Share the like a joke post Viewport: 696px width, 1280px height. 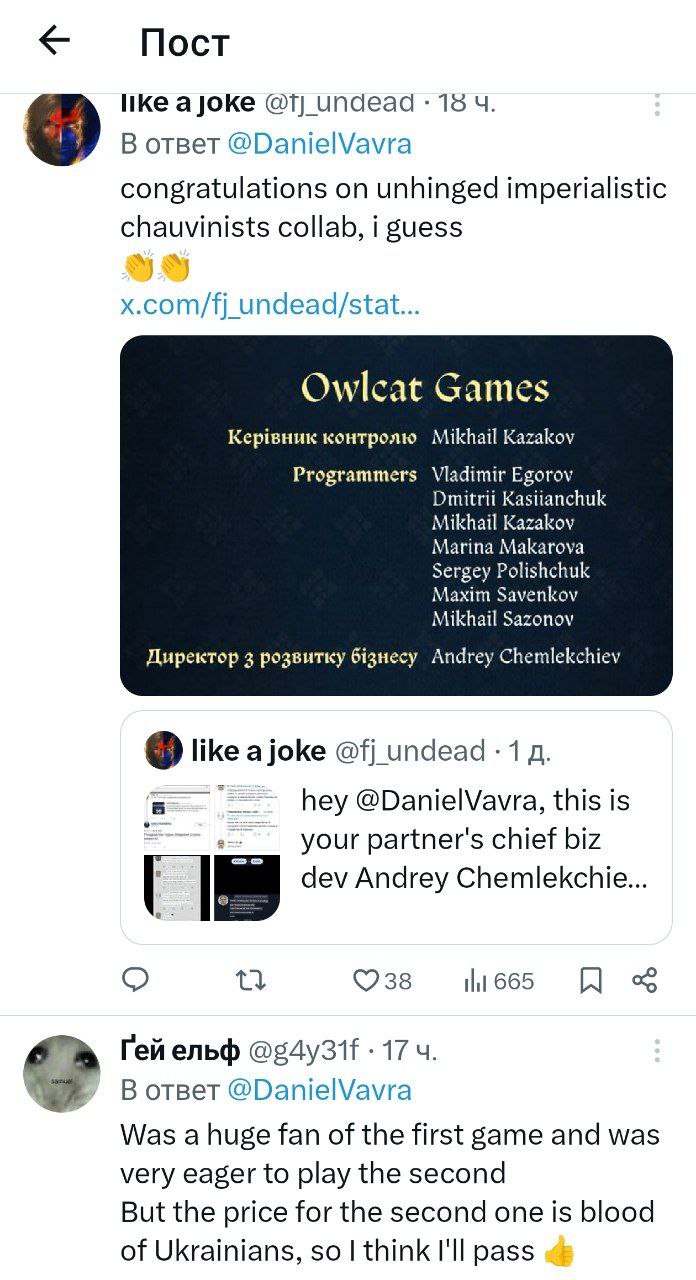click(x=645, y=980)
